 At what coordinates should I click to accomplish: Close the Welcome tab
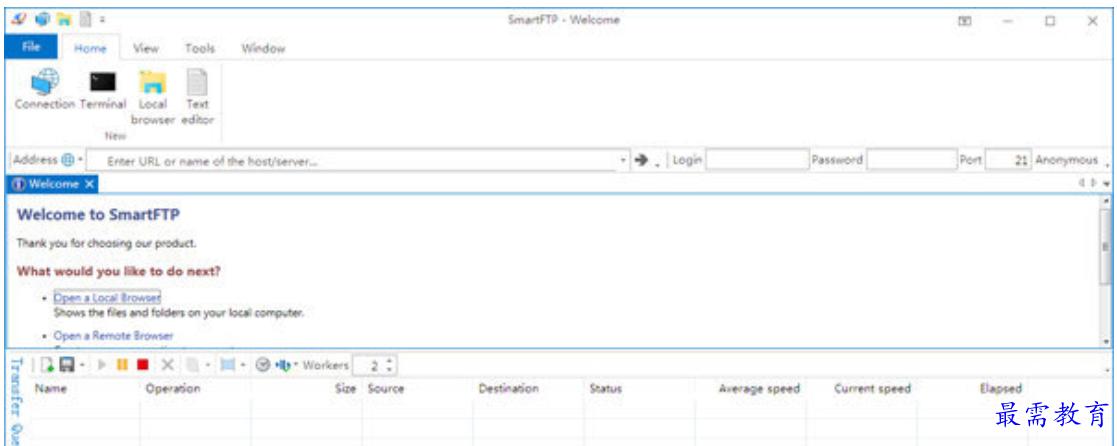pyautogui.click(x=89, y=184)
